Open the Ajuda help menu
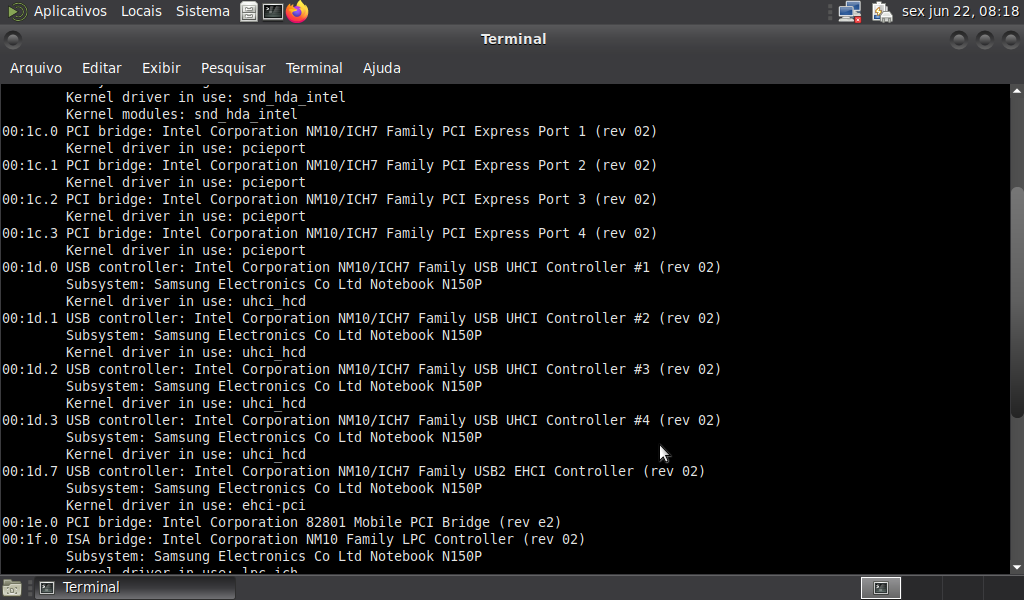 coord(381,68)
